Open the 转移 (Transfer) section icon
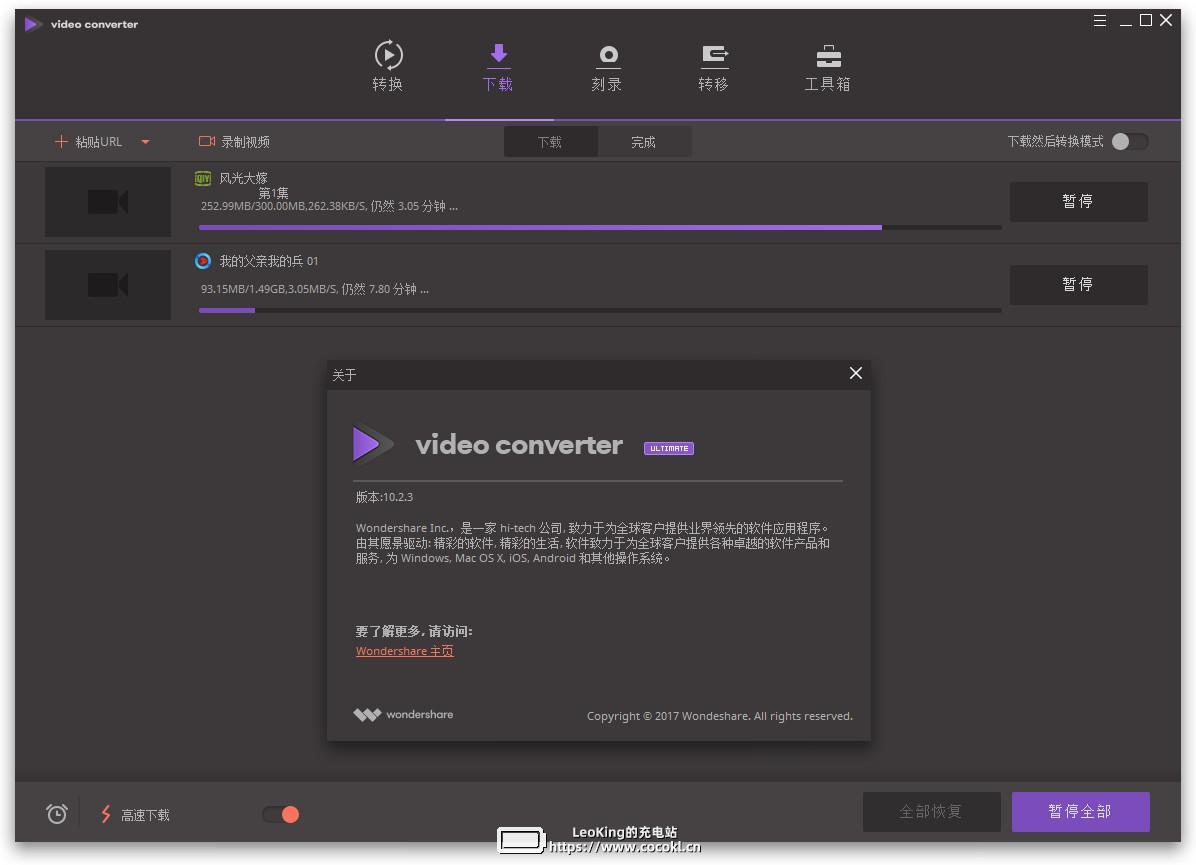 point(715,56)
